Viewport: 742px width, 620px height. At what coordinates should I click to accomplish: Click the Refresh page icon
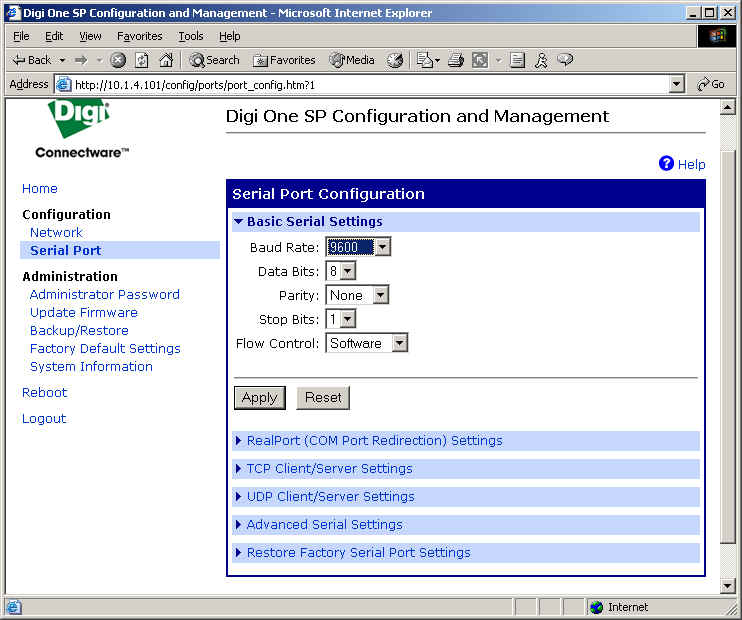coord(142,60)
